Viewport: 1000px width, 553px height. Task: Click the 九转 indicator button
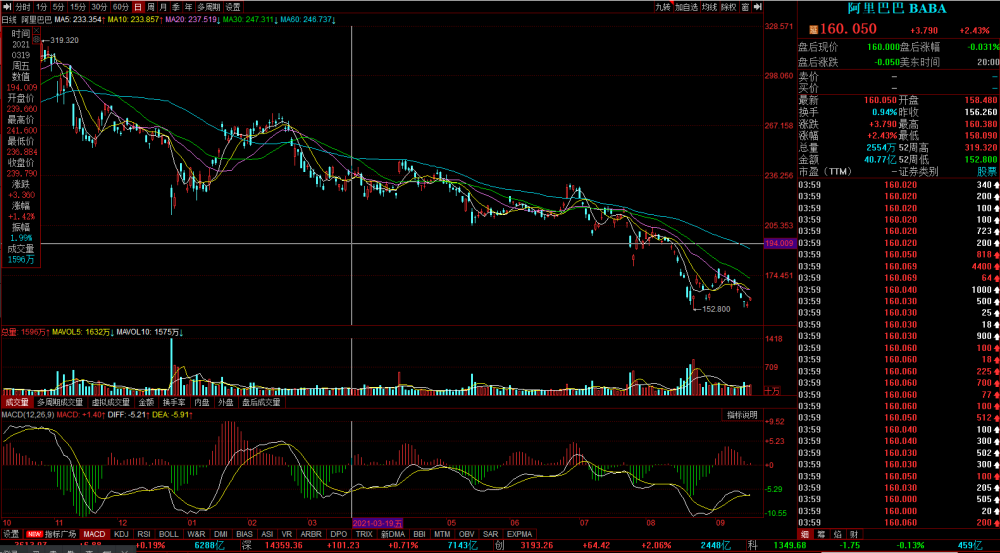point(663,7)
